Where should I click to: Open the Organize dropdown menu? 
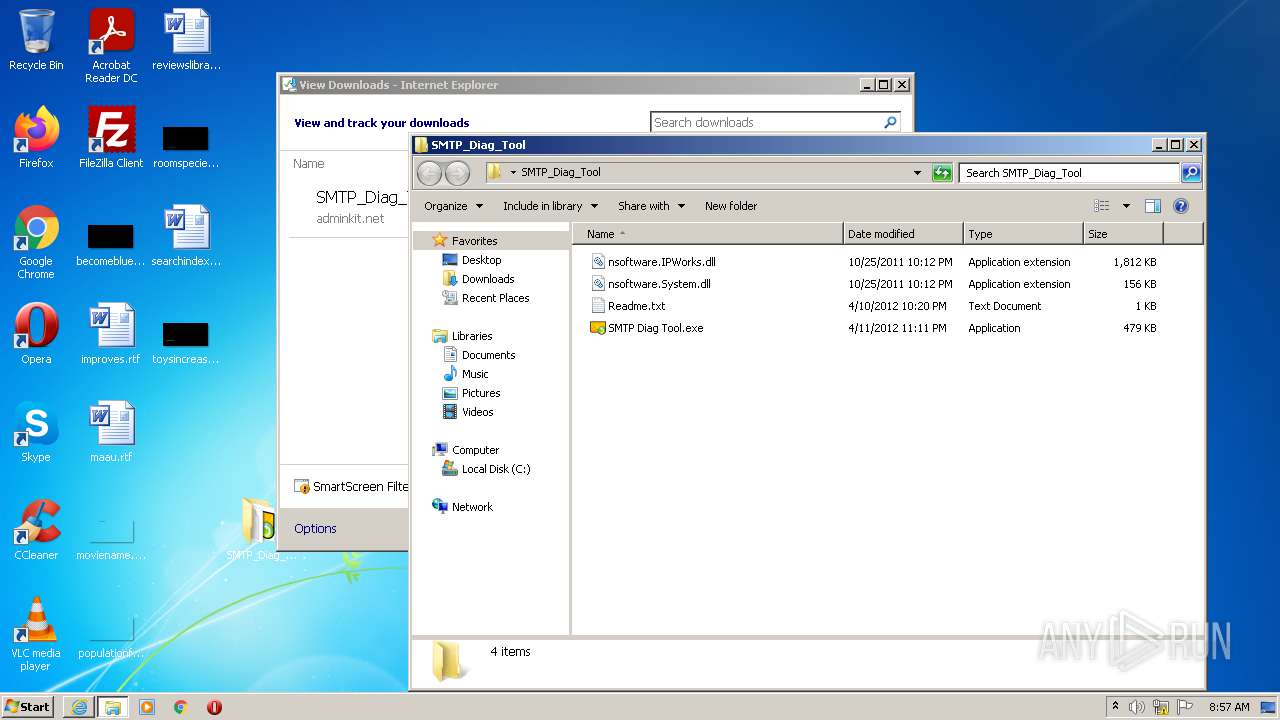click(453, 206)
